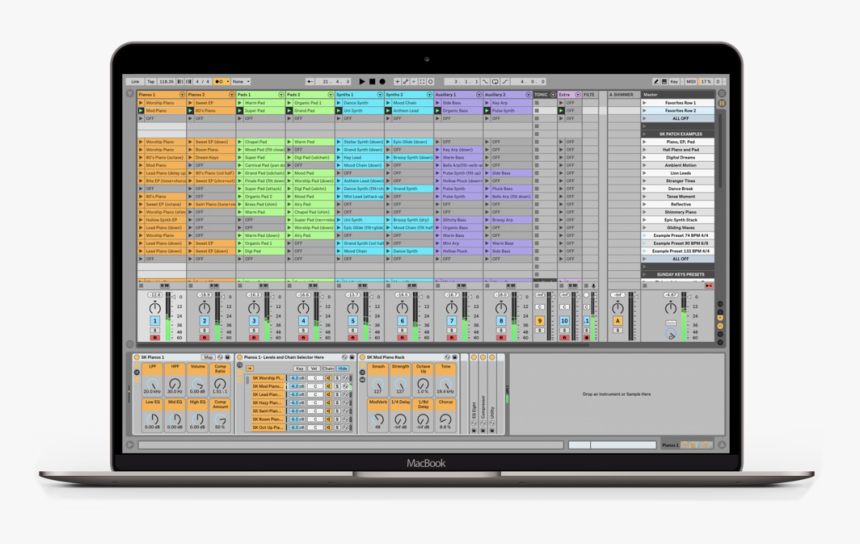Fold the Pianos 1 group track
Screen dimensions: 860x544
click(182, 95)
